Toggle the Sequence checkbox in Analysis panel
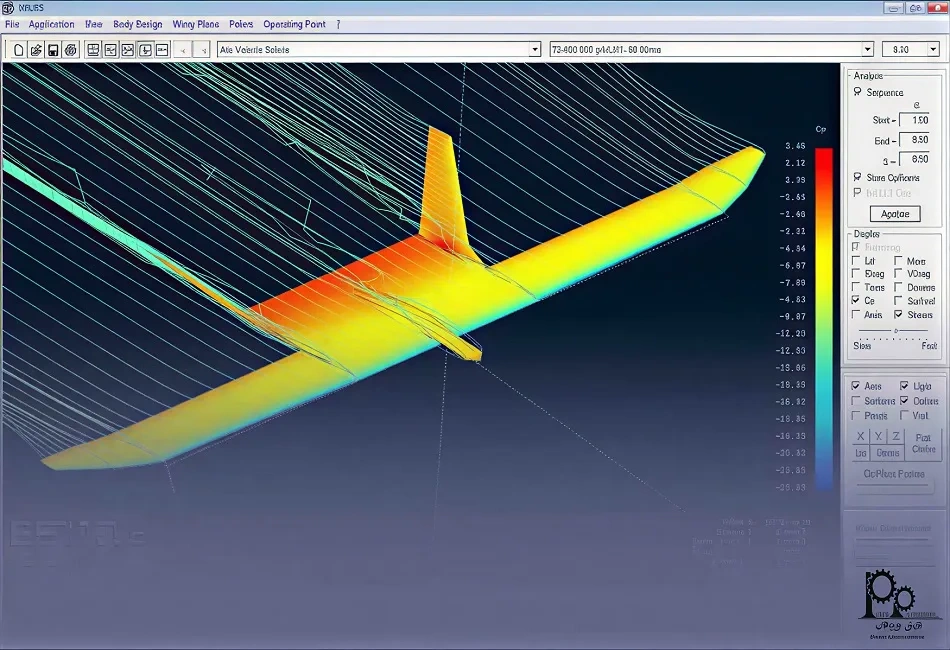Viewport: 950px width, 650px height. (x=857, y=92)
